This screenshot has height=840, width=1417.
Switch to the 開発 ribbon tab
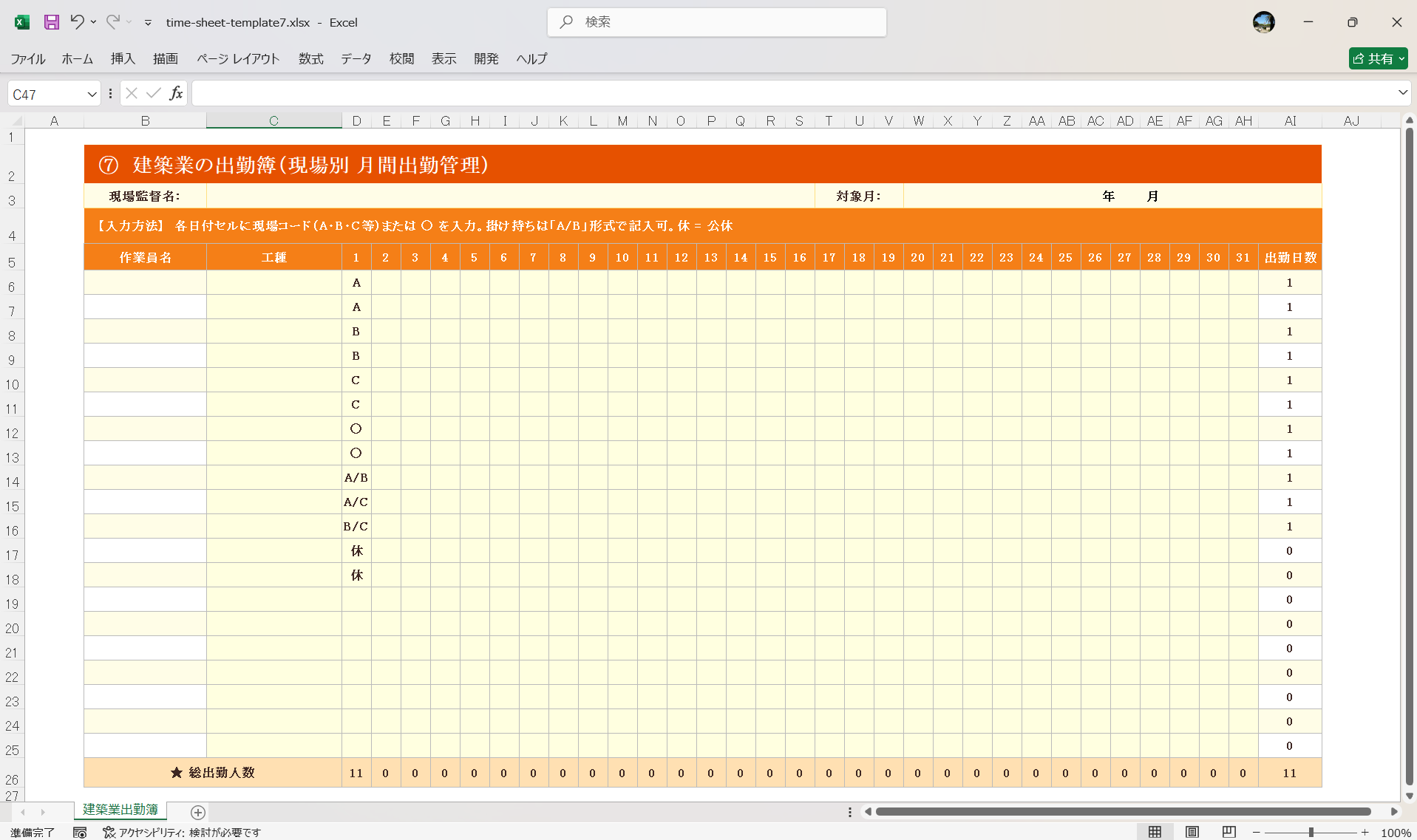point(486,59)
